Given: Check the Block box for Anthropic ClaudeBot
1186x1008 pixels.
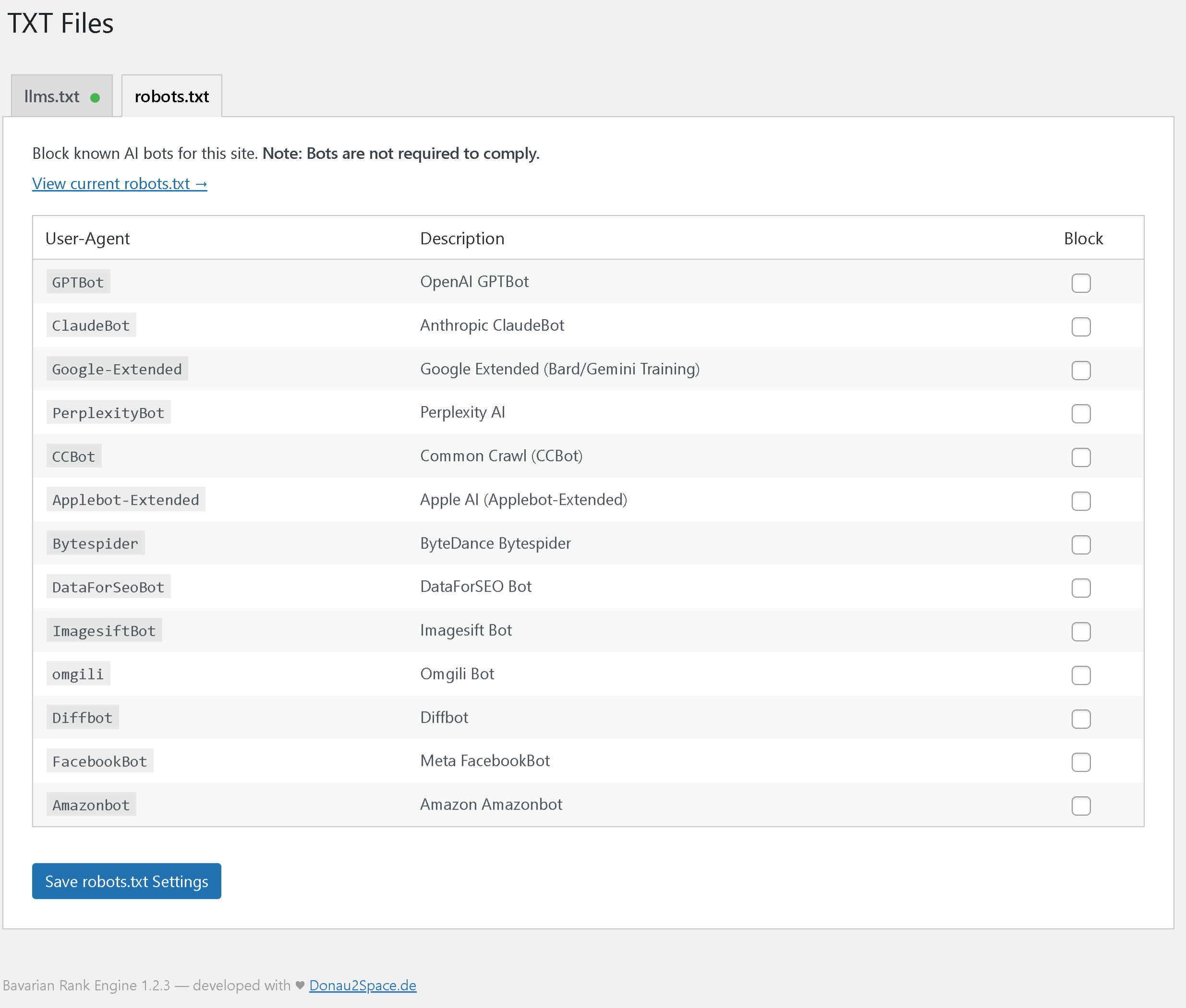Looking at the screenshot, I should 1081,326.
